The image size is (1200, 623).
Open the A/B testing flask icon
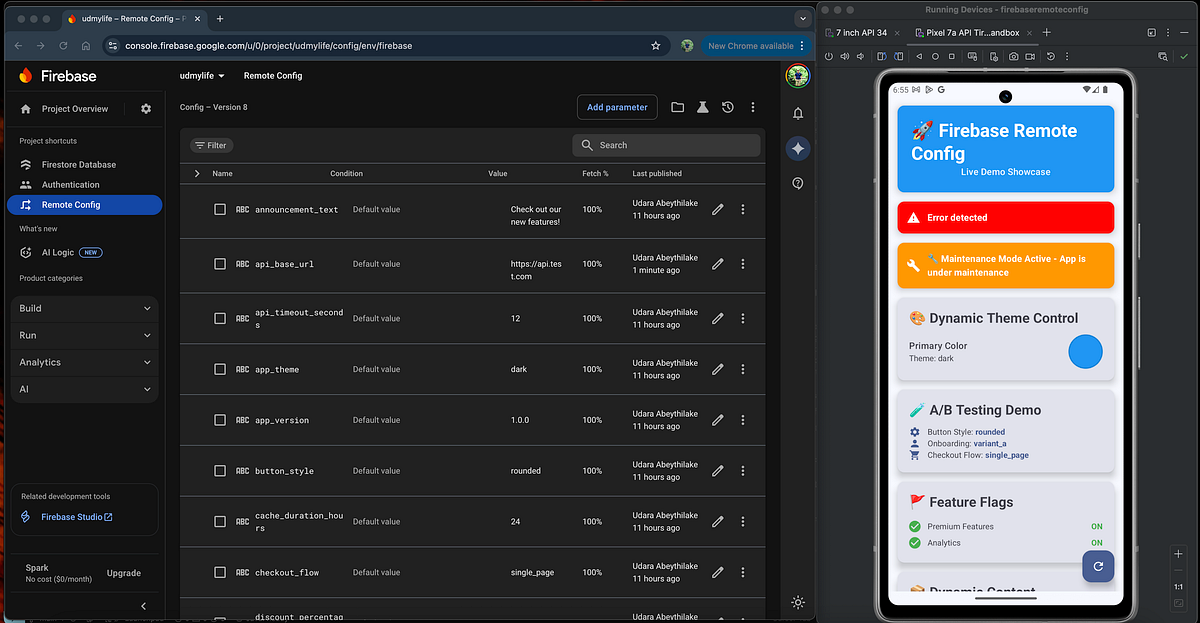703,107
